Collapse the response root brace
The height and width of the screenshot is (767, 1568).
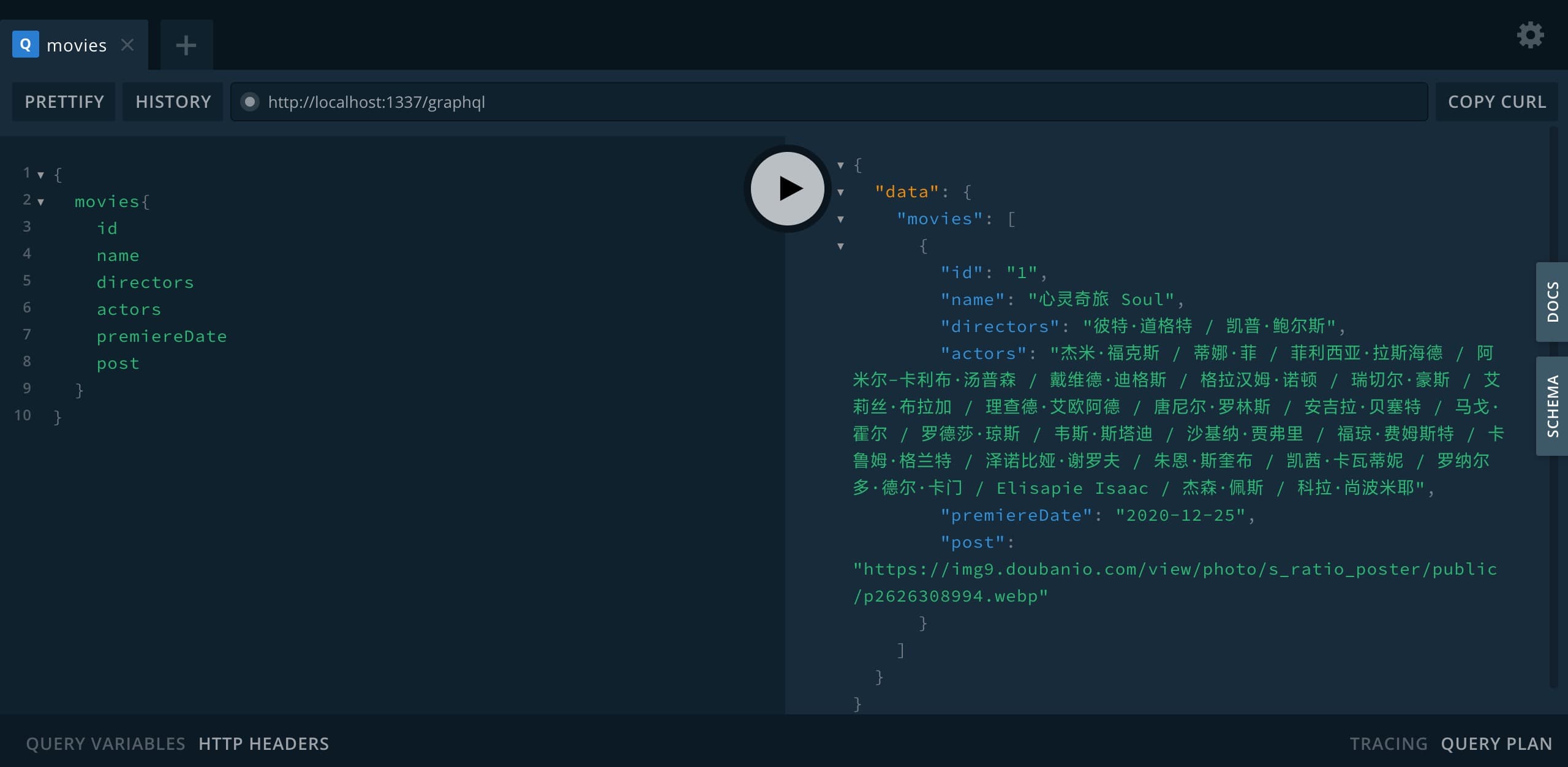840,165
